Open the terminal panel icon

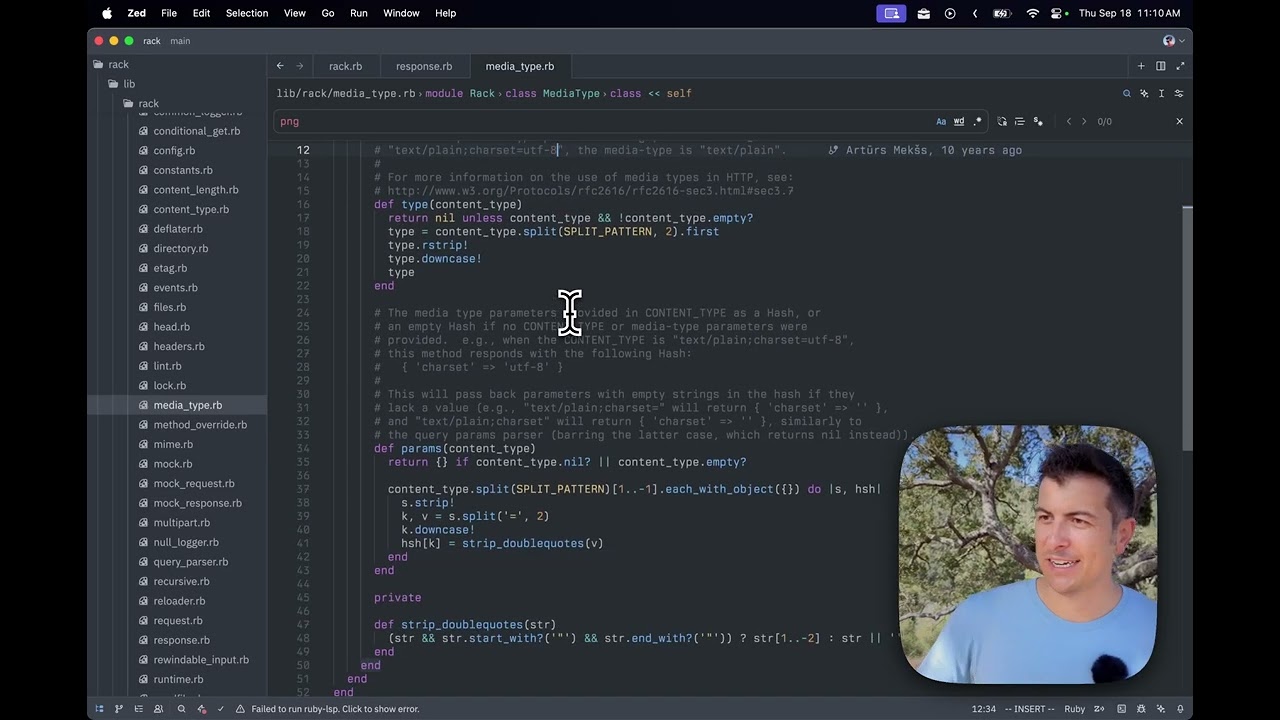click(1122, 709)
